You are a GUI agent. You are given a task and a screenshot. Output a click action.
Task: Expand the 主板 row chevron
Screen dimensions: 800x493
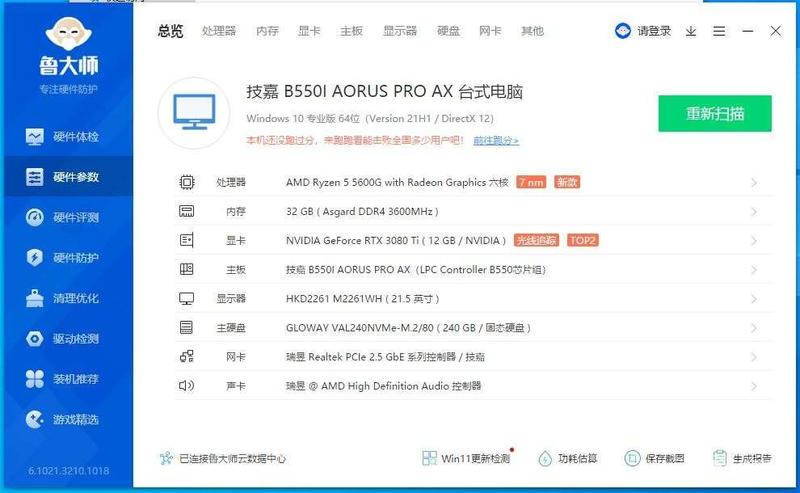point(754,270)
